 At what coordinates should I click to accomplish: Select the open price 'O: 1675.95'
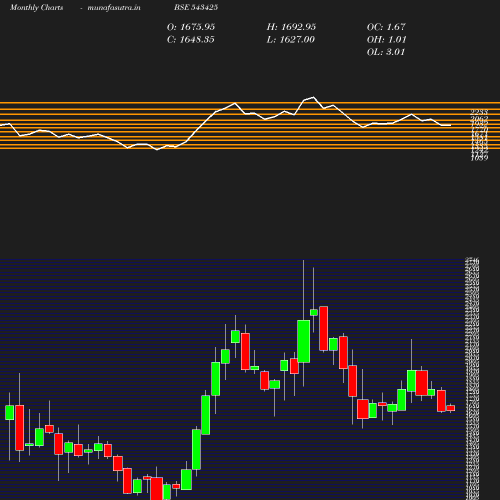tap(191, 27)
